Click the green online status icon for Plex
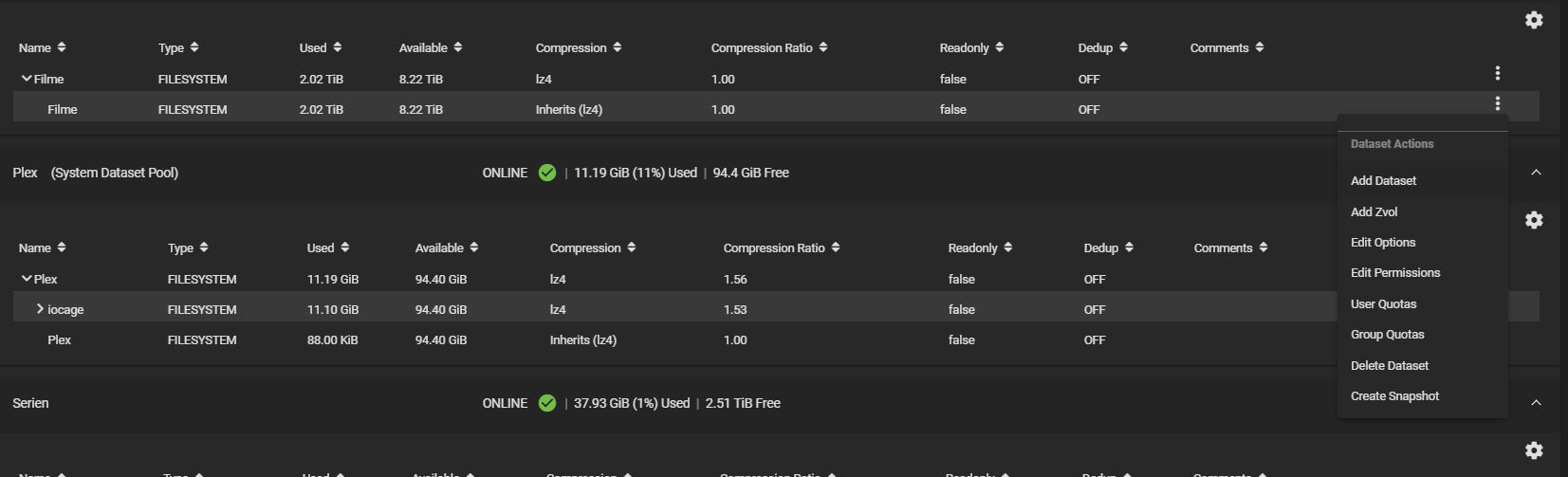The height and width of the screenshot is (477, 1568). coord(547,173)
